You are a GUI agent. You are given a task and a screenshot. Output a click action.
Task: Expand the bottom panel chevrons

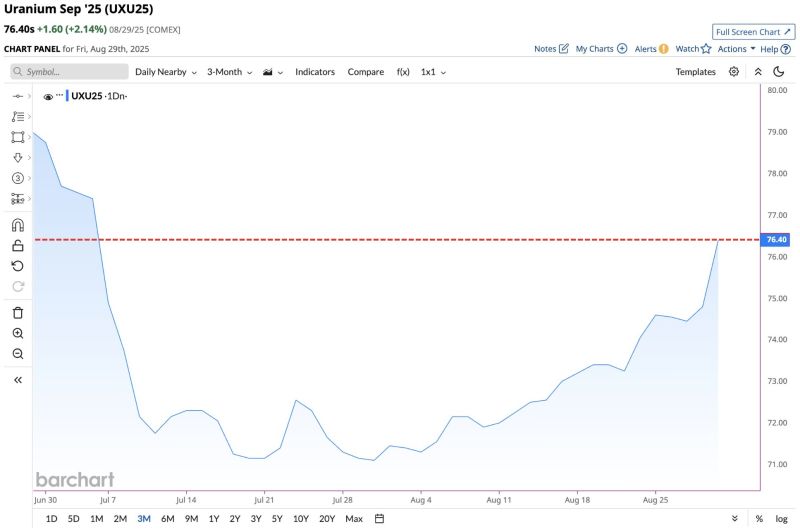pos(735,519)
